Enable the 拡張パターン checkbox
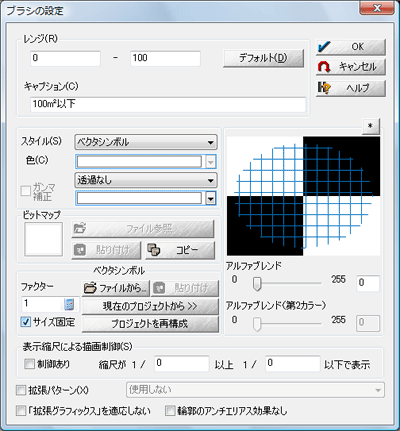This screenshot has width=400, height=431. pyautogui.click(x=21, y=390)
